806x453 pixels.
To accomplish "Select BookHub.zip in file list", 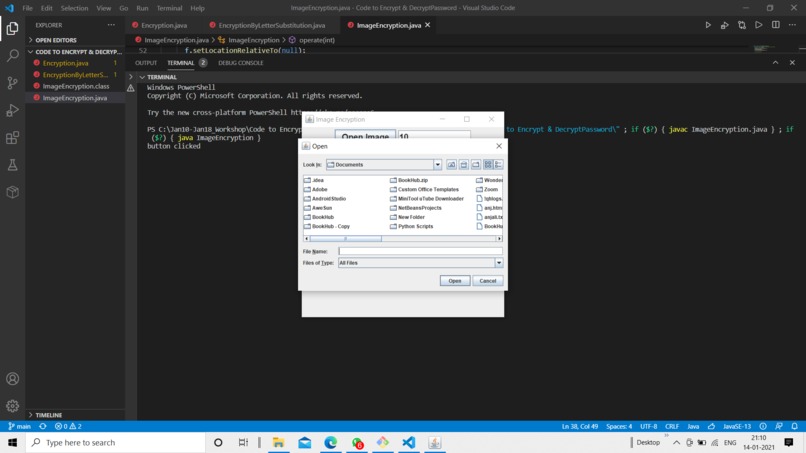I will pos(409,180).
